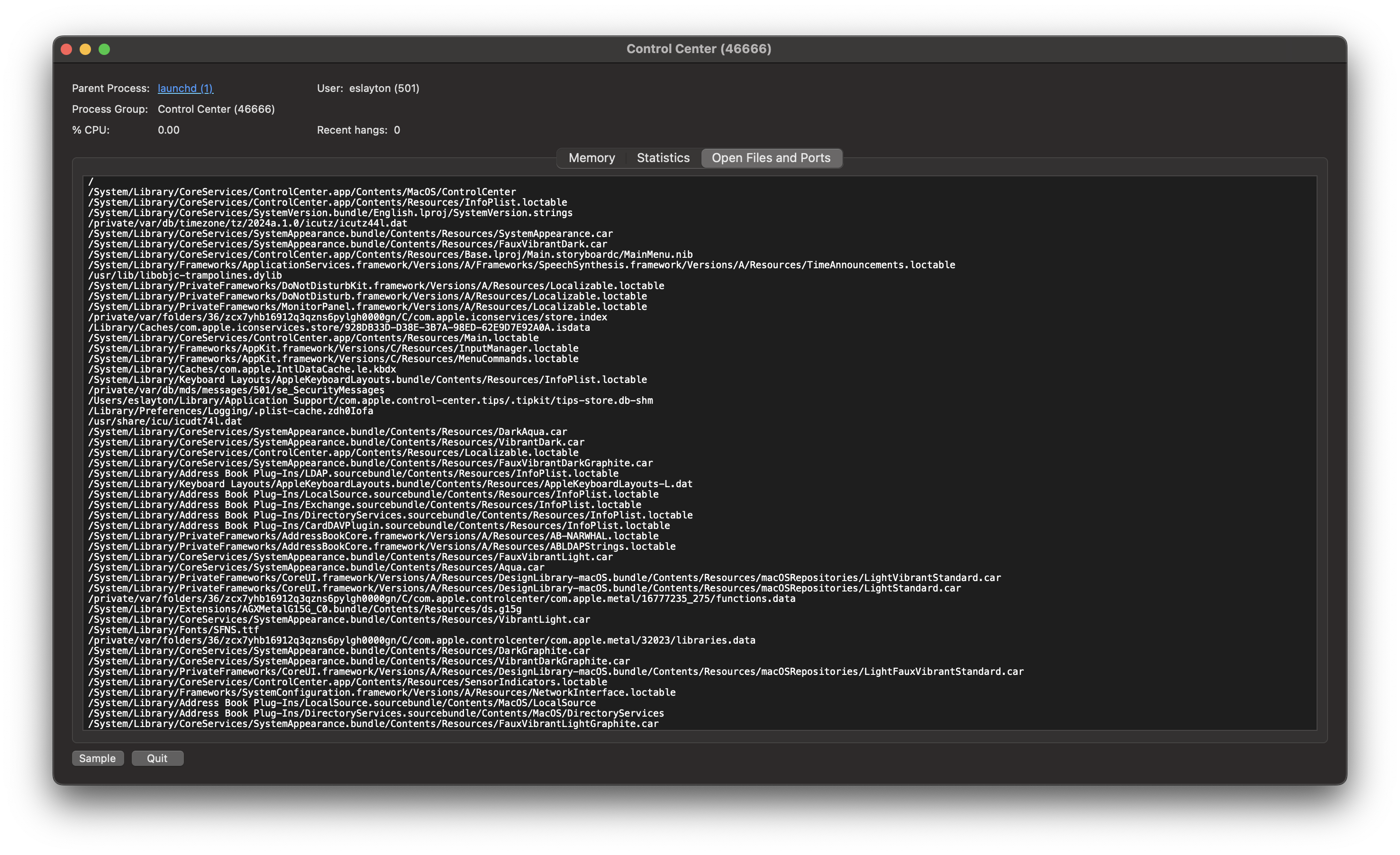Minimize window with the yellow button
Image resolution: width=1400 pixels, height=855 pixels.
[85, 49]
